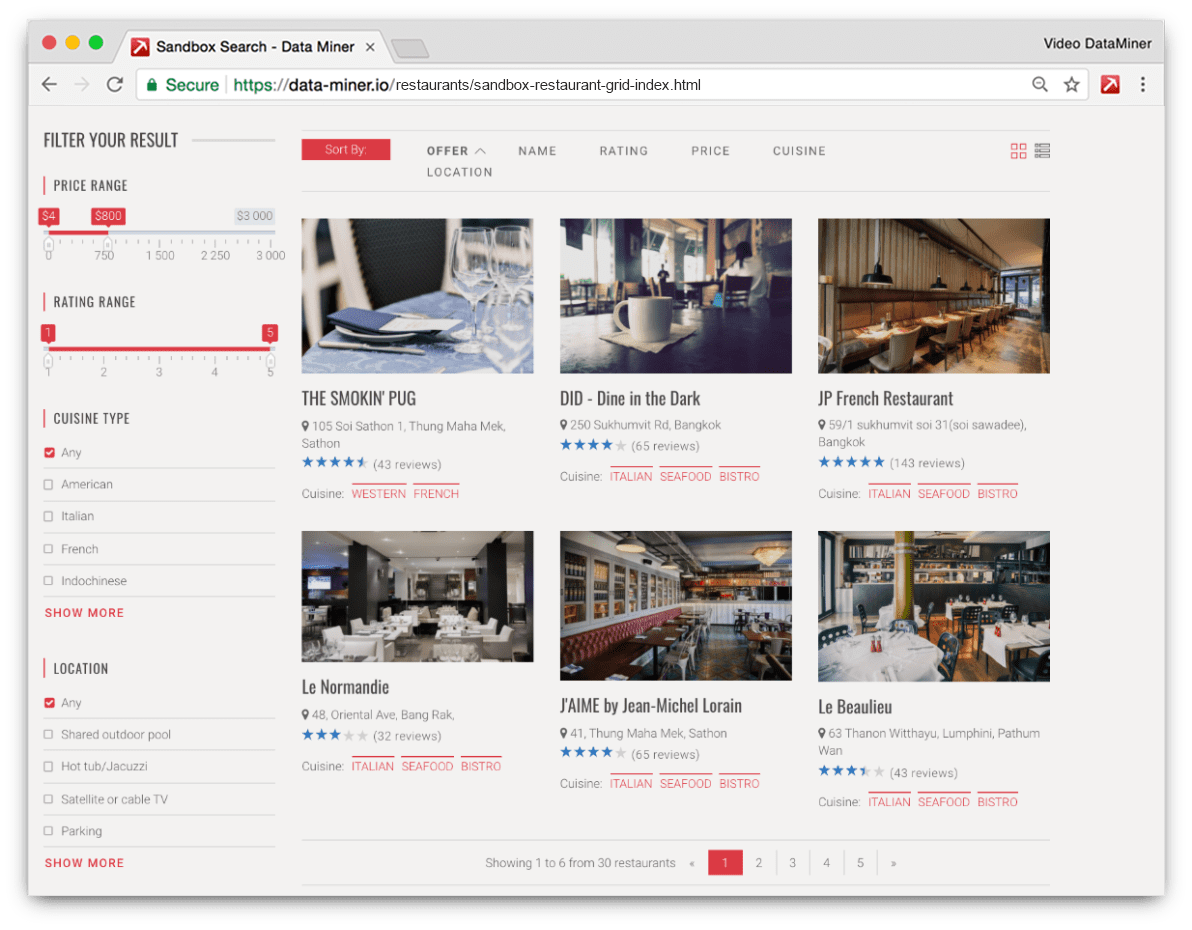1192x930 pixels.
Task: Click the Data Miner extension icon in toolbar
Action: click(x=1110, y=84)
